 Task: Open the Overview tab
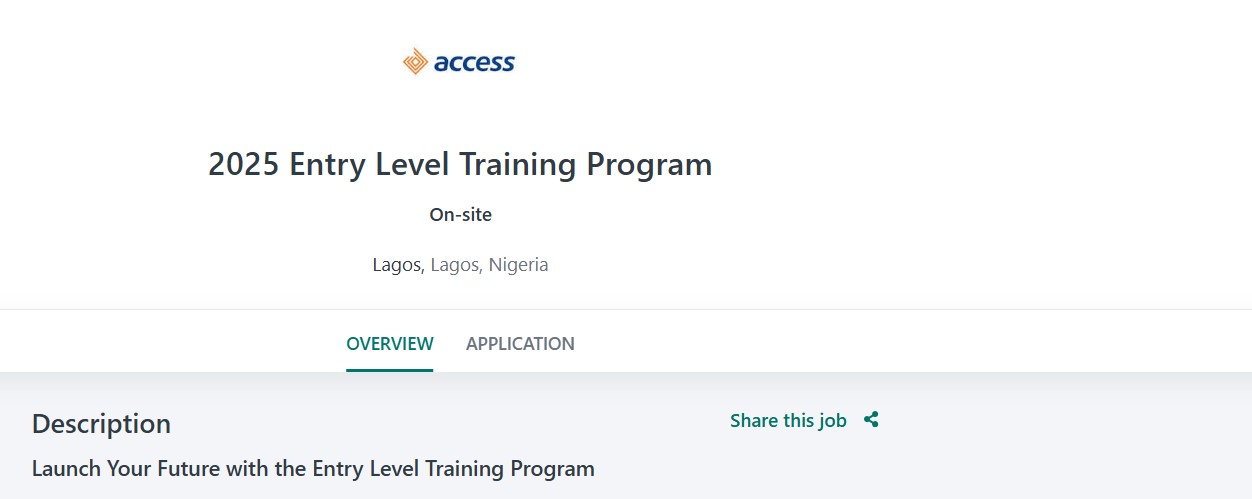point(390,344)
